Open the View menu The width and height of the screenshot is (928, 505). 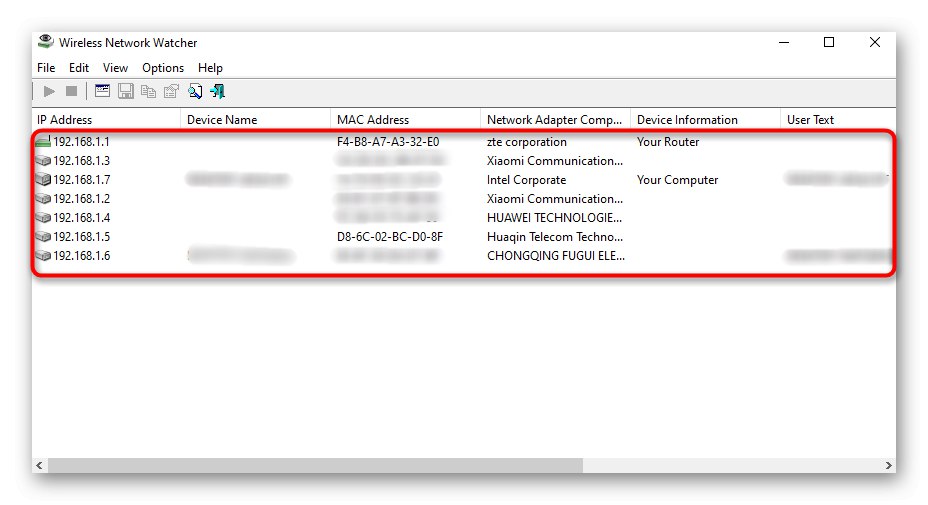click(x=115, y=67)
